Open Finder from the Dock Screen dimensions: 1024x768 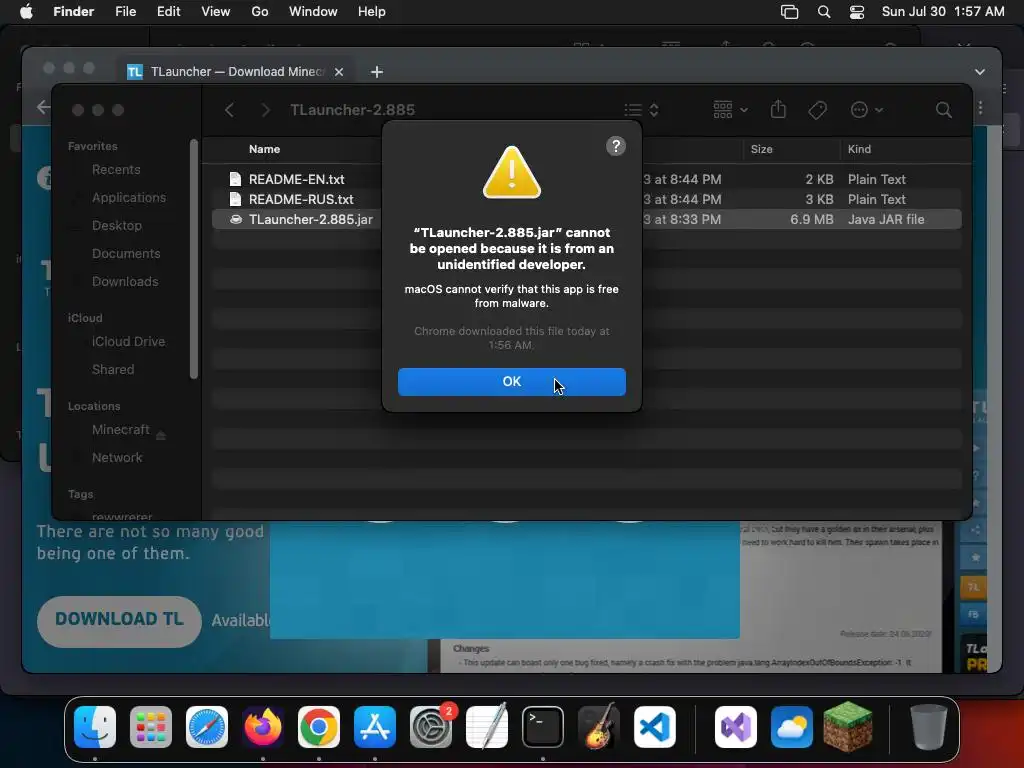[x=95, y=727]
